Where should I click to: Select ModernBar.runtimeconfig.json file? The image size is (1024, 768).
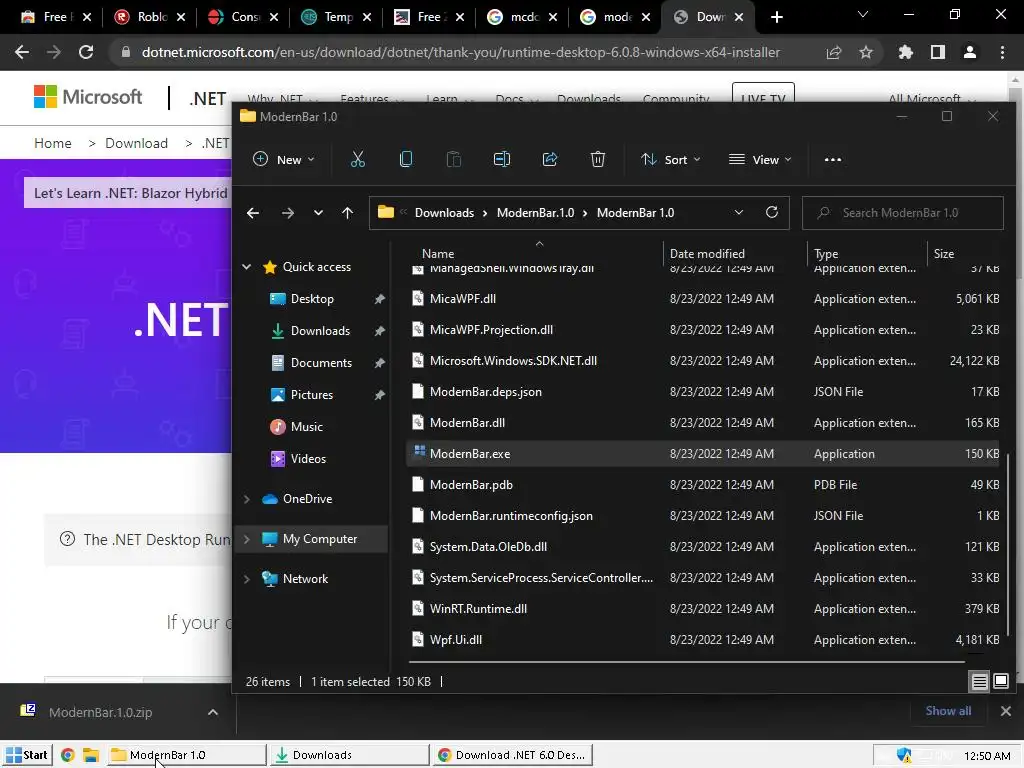703,516
